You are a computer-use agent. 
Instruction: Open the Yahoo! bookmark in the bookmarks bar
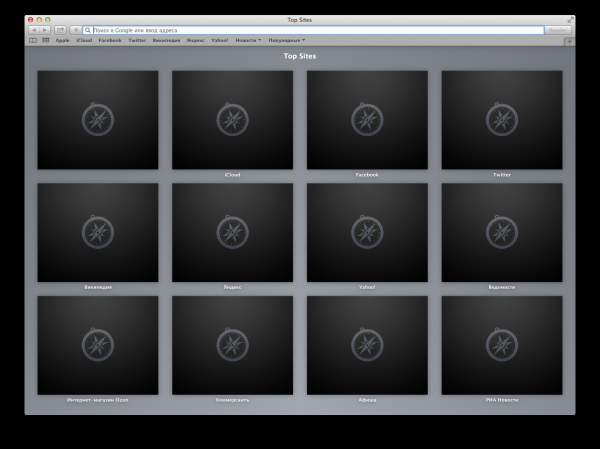pyautogui.click(x=220, y=40)
